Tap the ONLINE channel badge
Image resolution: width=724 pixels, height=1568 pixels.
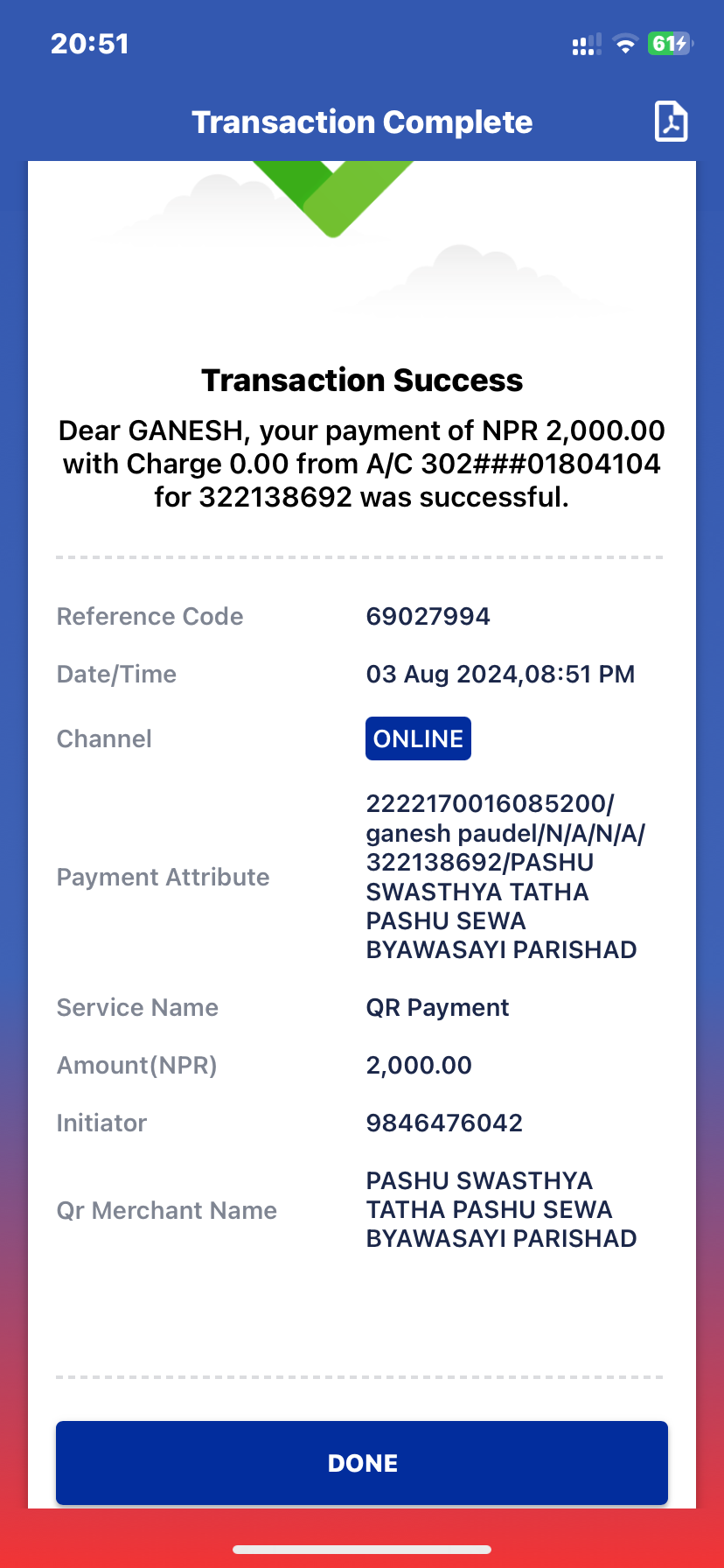(418, 738)
